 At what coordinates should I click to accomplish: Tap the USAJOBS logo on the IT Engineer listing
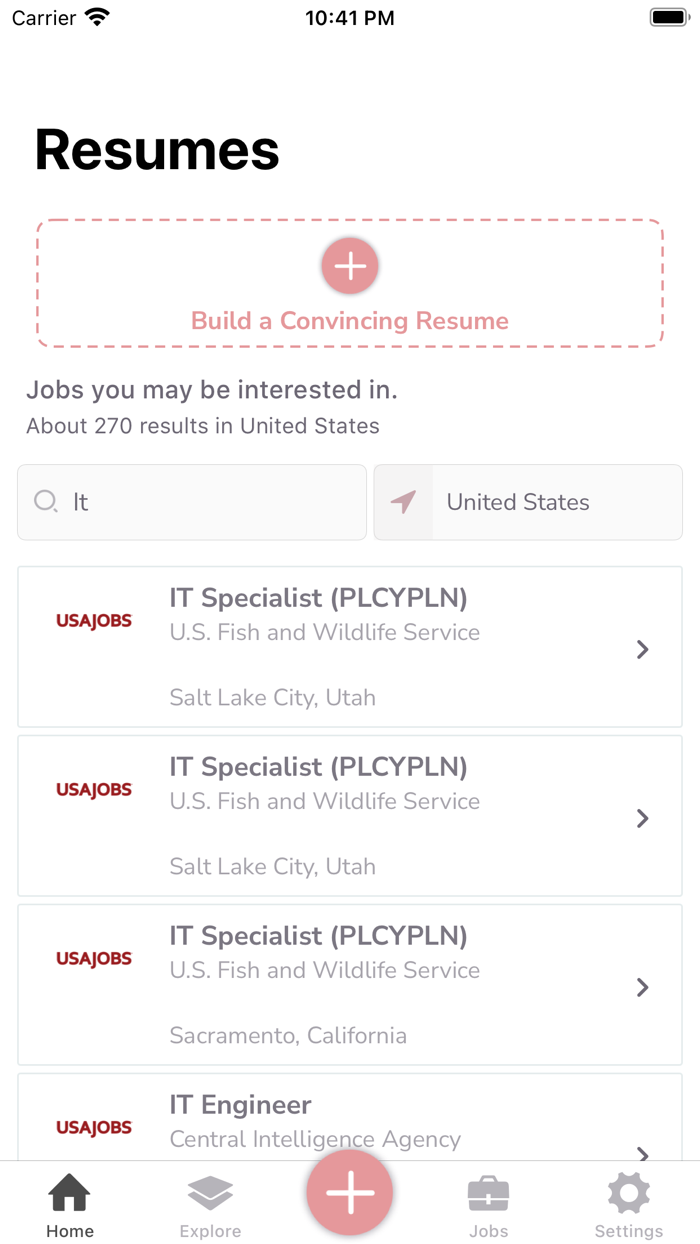pos(94,1127)
